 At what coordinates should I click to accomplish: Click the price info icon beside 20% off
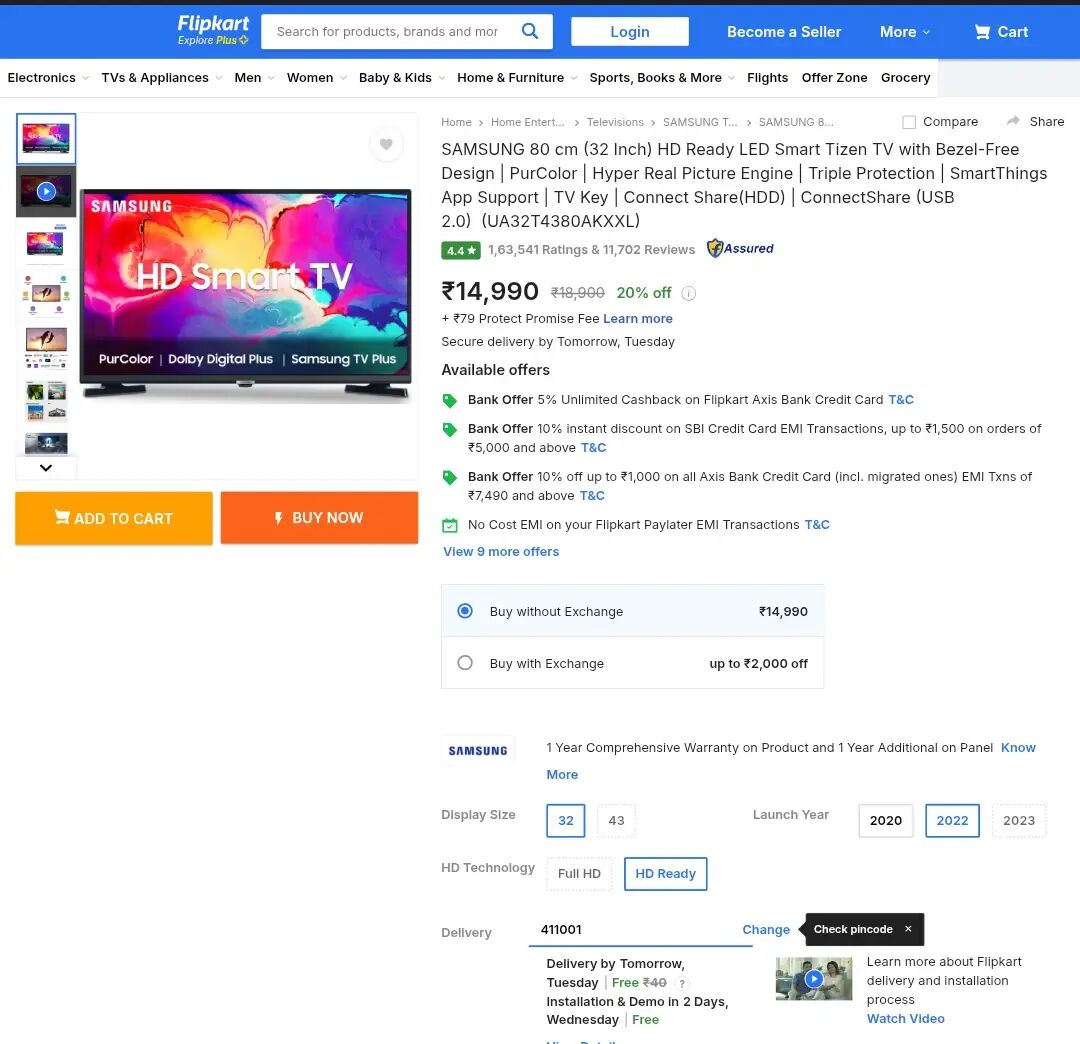pyautogui.click(x=688, y=293)
